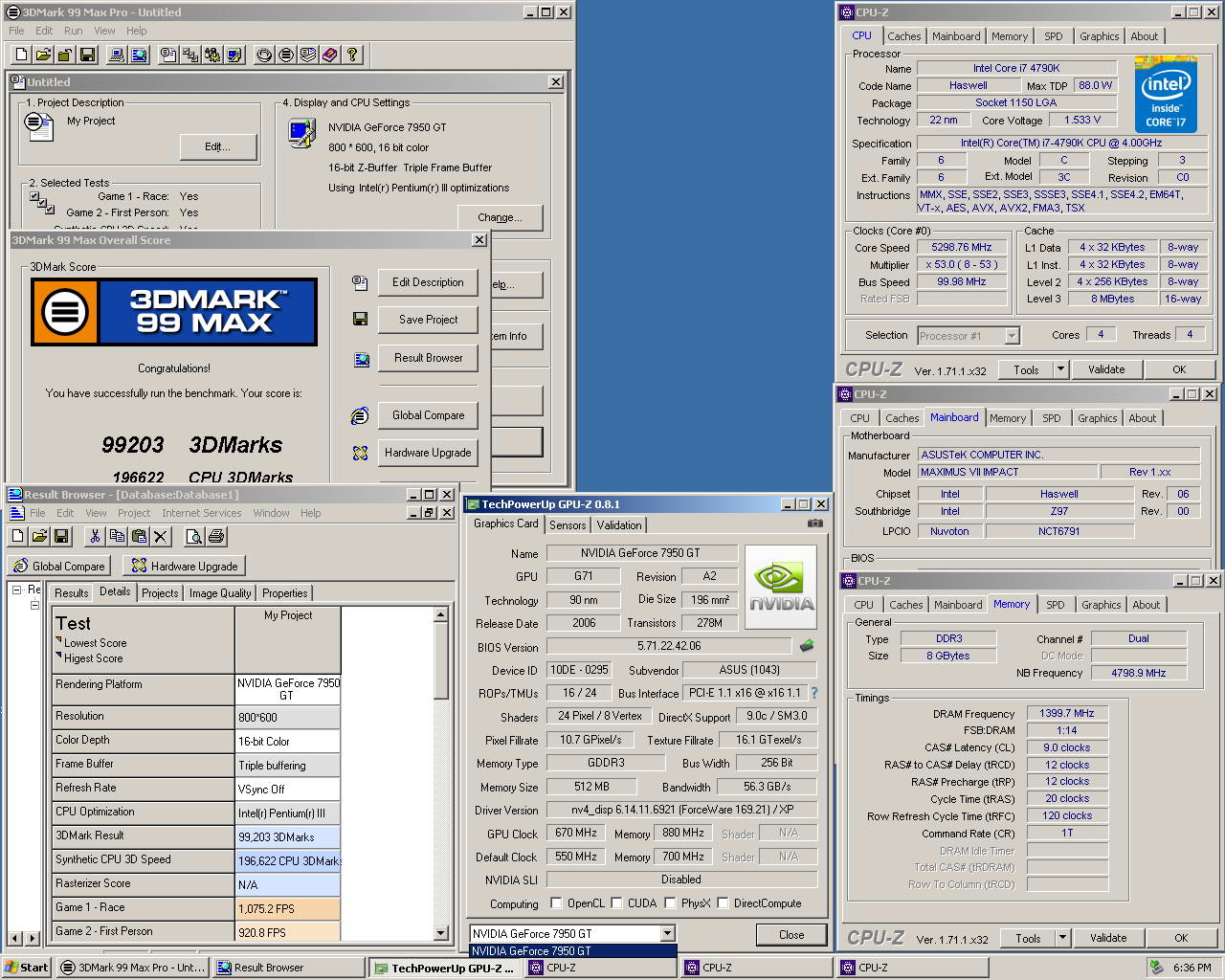Click the Print icon in Result Browser toolbar

pyautogui.click(x=215, y=536)
